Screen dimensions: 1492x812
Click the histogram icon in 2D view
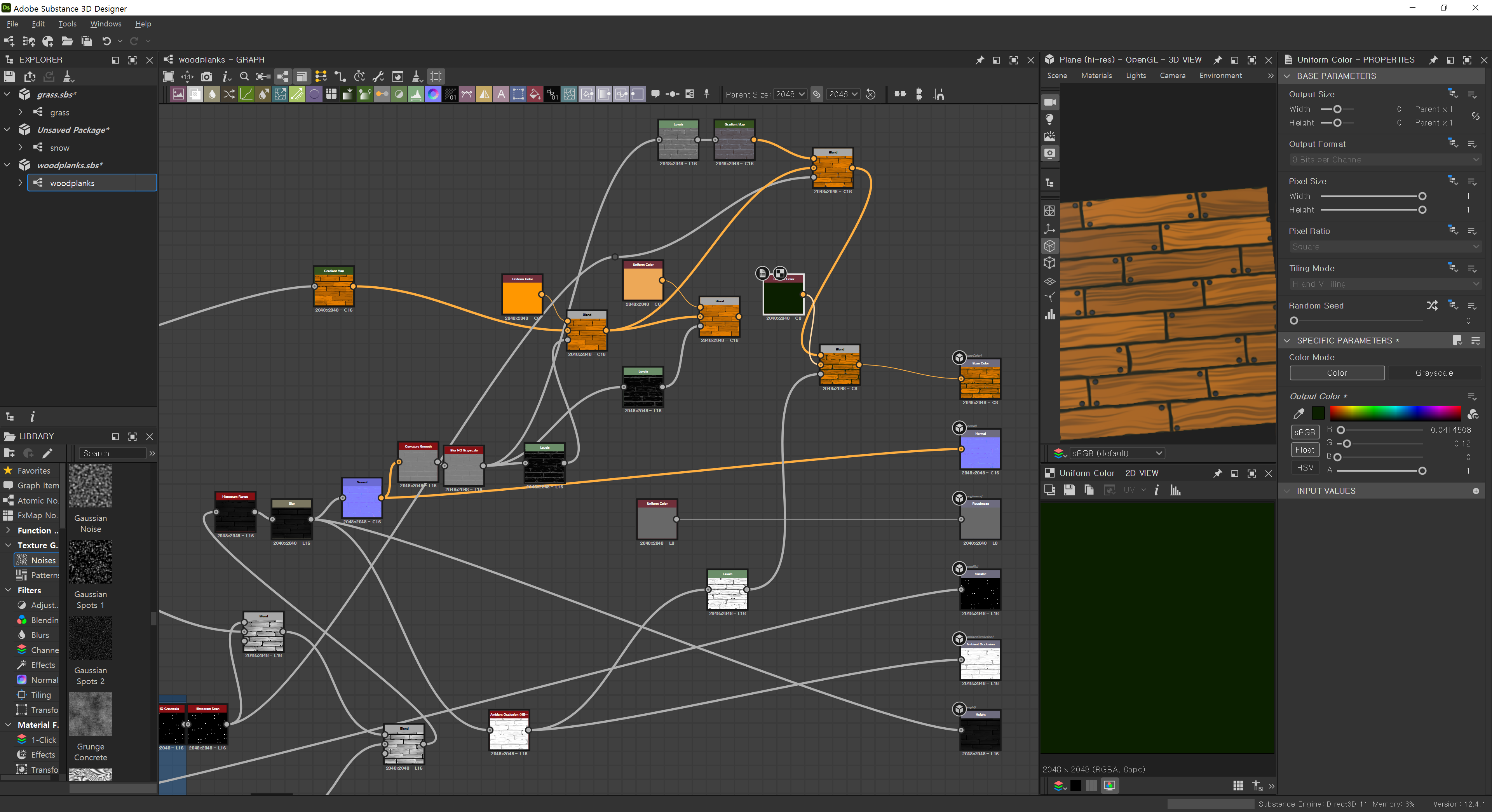click(1175, 490)
